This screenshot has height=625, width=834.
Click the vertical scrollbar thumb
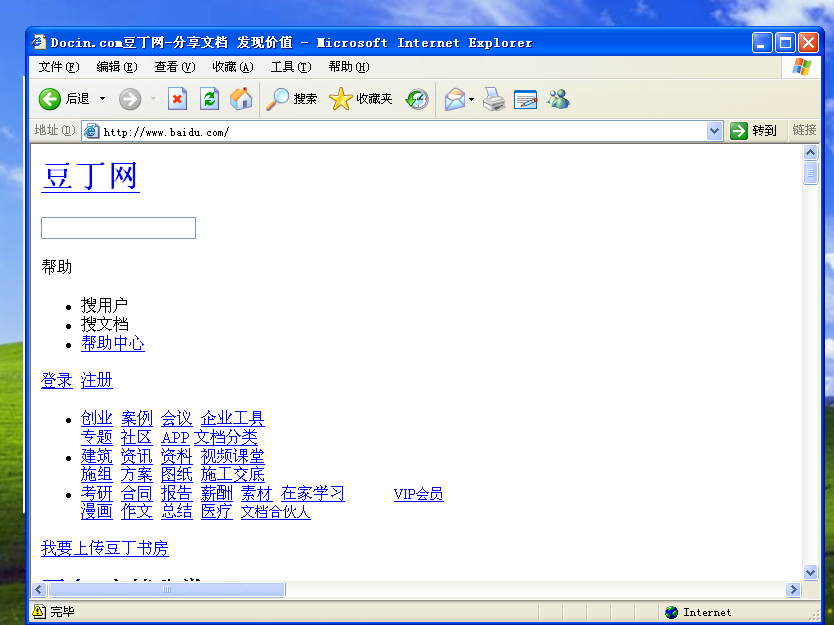pos(810,173)
